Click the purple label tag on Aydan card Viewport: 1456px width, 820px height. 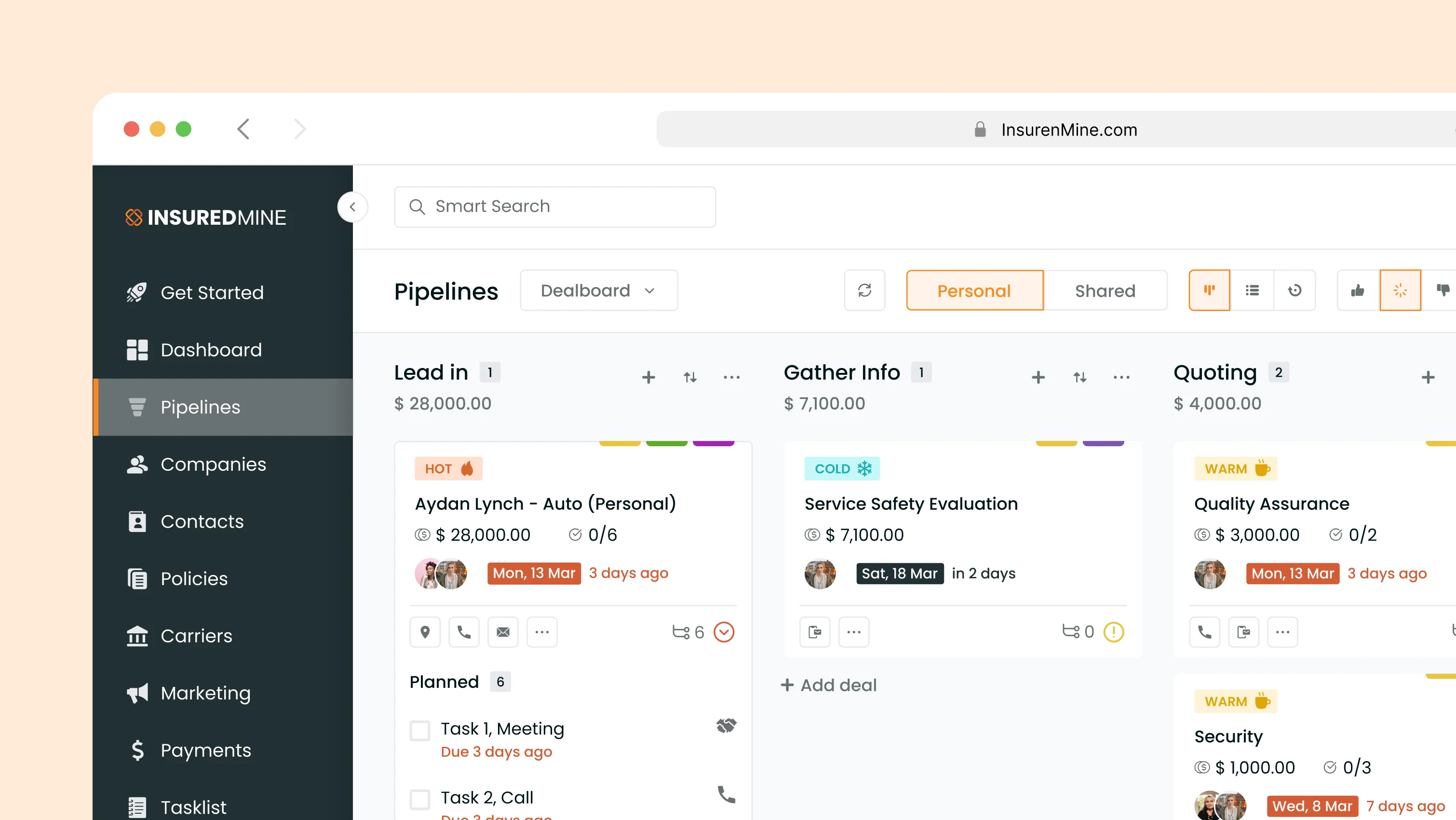(714, 443)
